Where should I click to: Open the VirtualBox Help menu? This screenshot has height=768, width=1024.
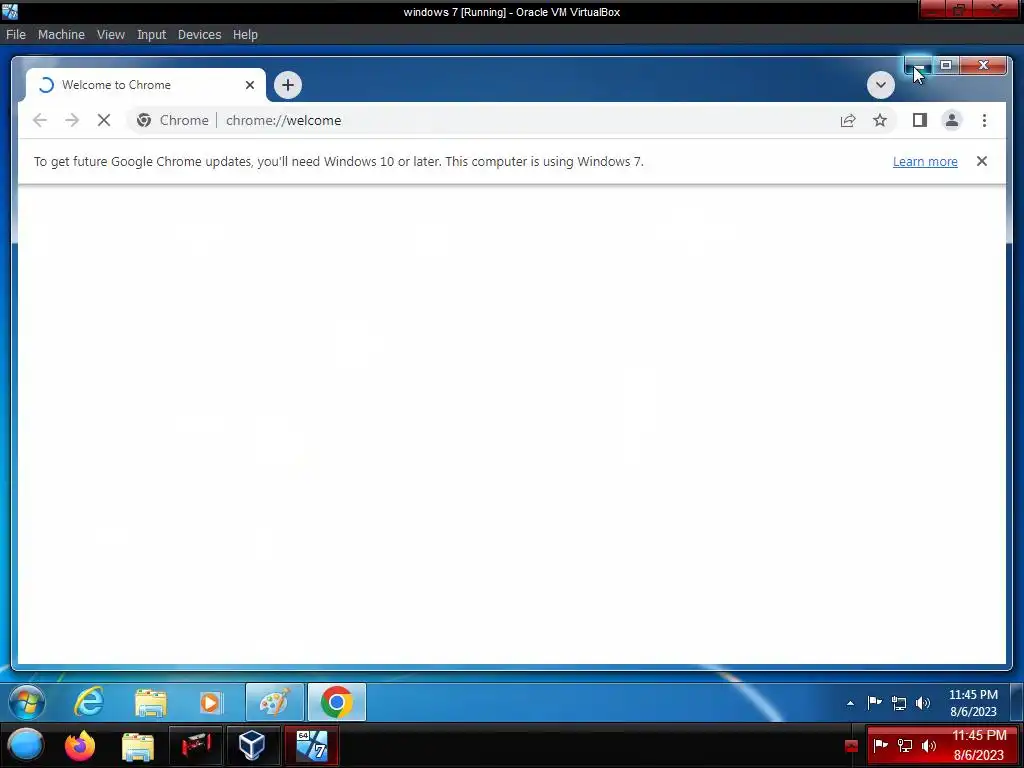pos(245,35)
